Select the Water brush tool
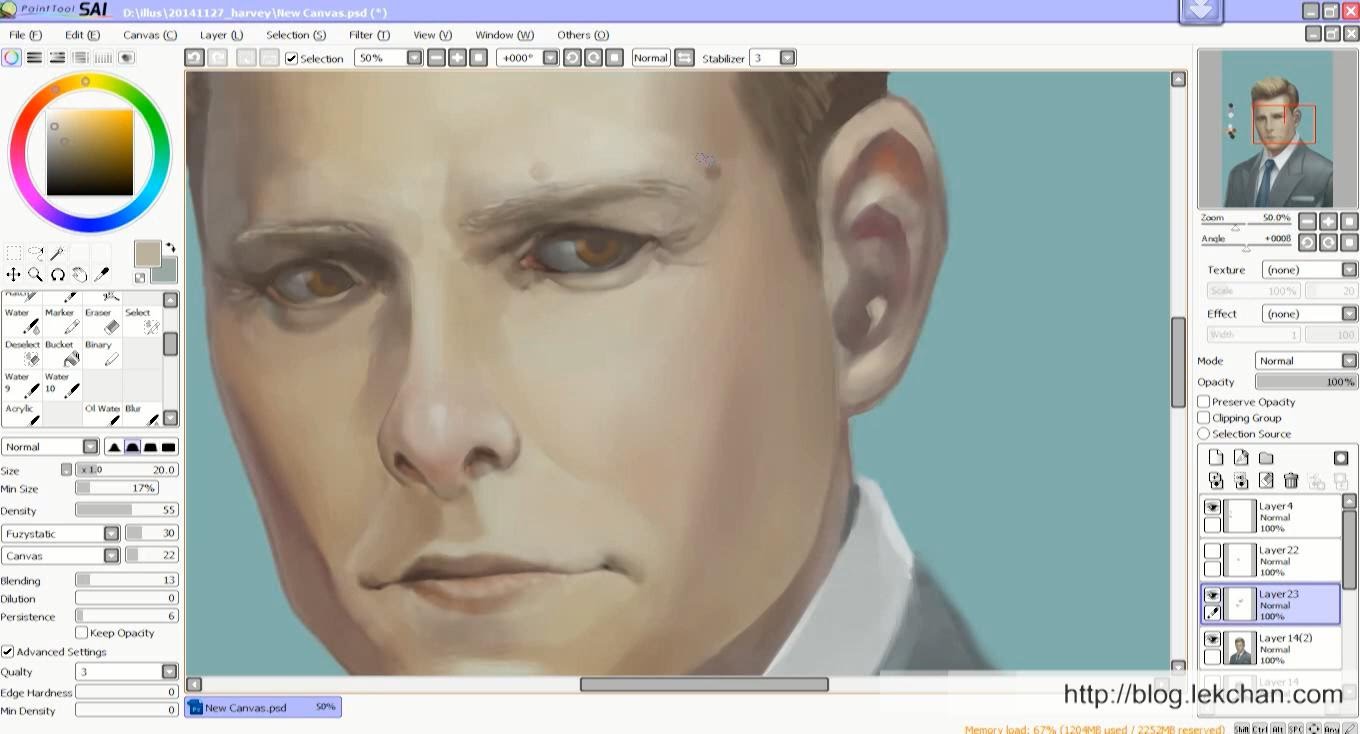 click(x=20, y=322)
